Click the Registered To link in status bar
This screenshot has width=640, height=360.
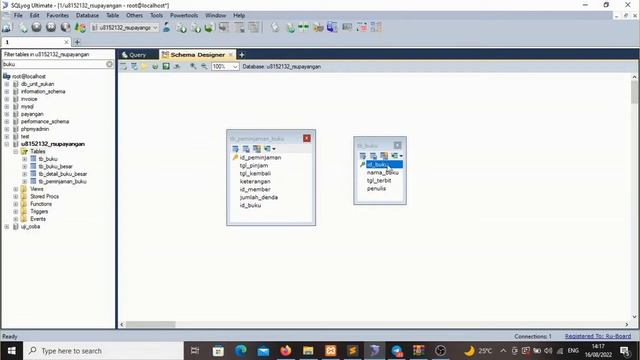click(x=598, y=336)
